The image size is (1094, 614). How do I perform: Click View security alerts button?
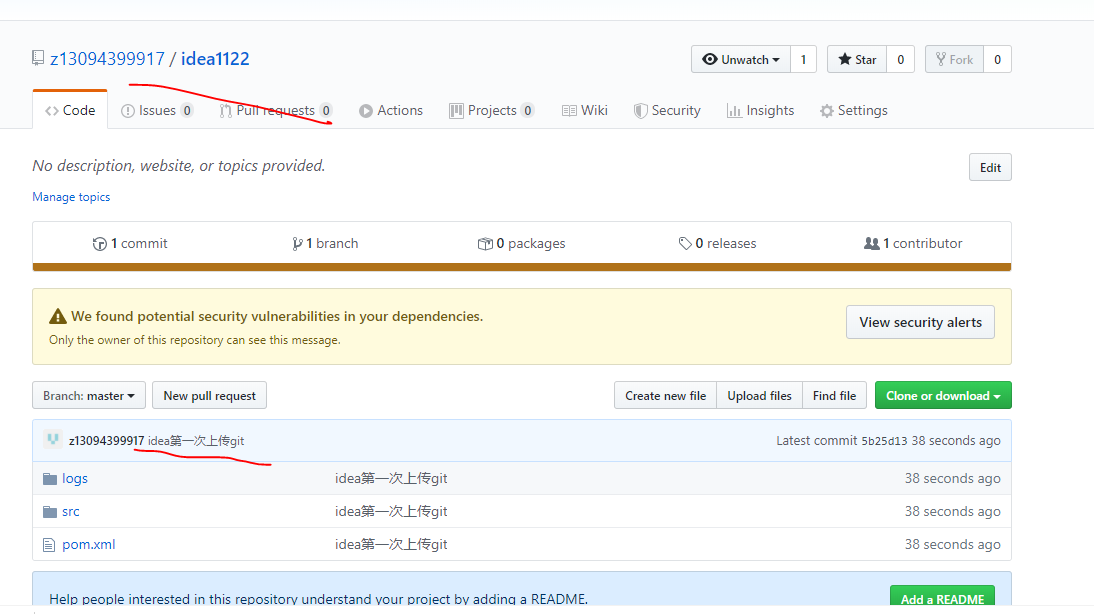pyautogui.click(x=920, y=322)
